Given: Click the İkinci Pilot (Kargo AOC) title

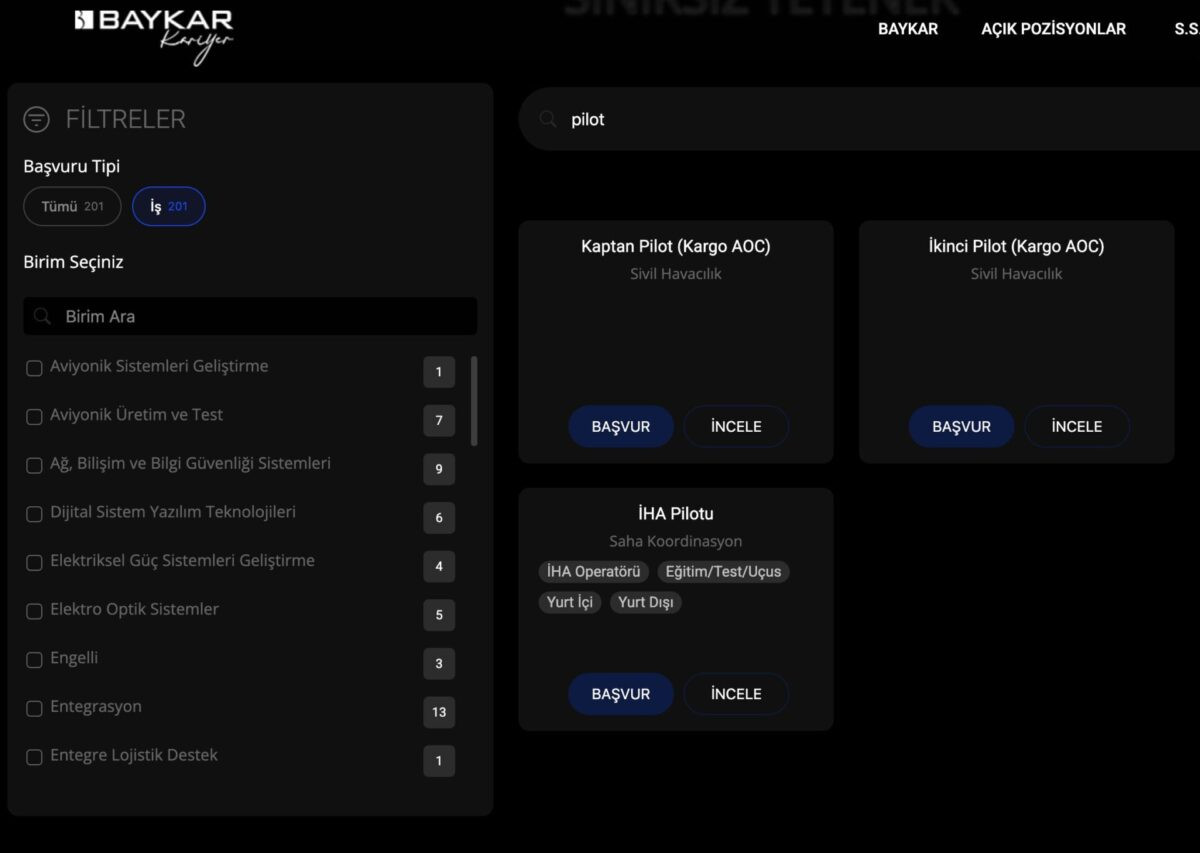Looking at the screenshot, I should coord(1016,246).
